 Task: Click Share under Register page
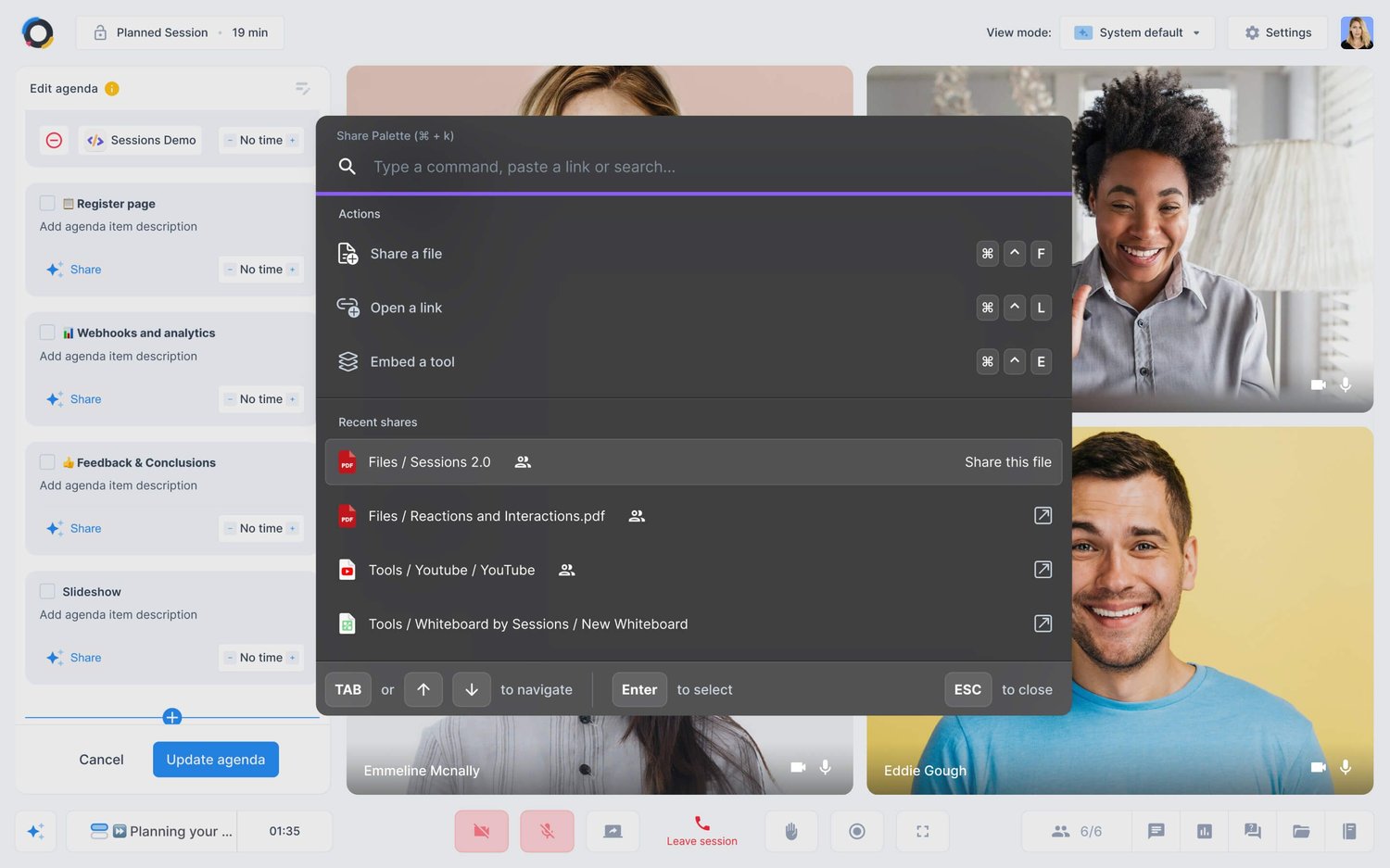(74, 270)
